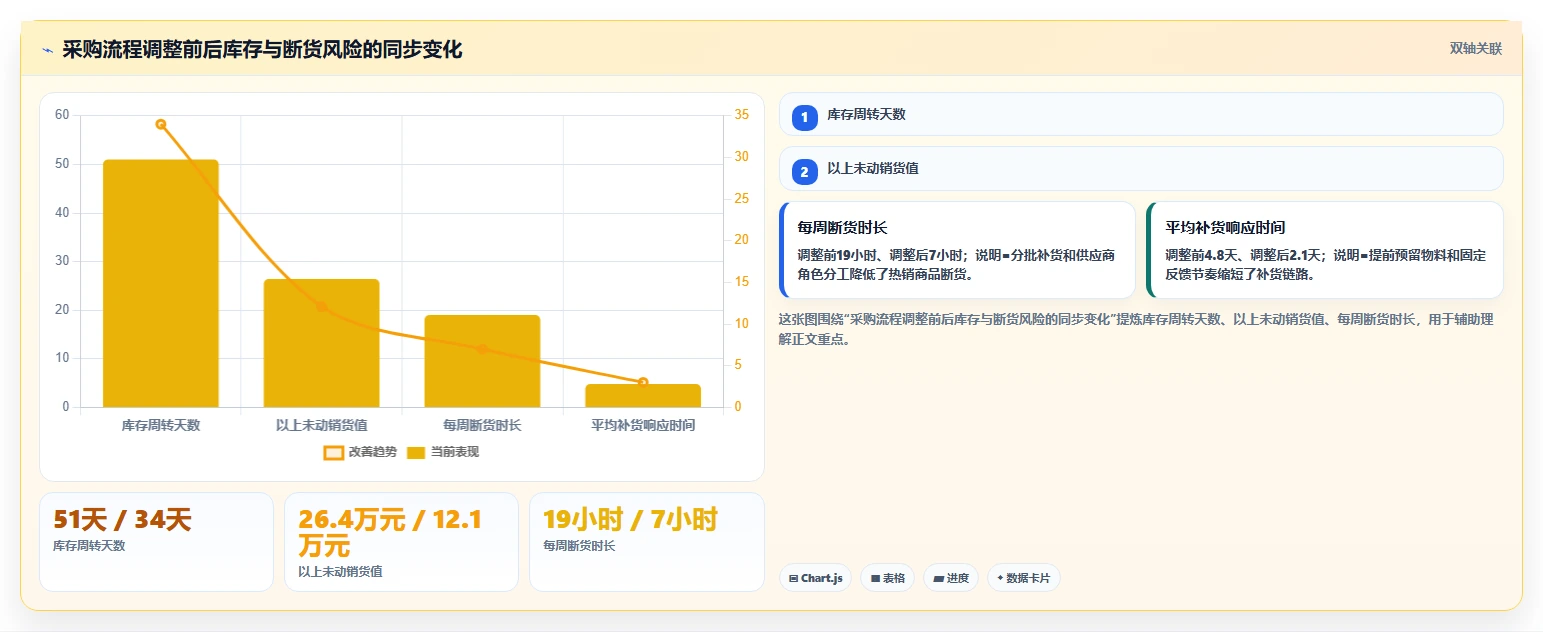Click the 以上未动销货值 bar in the chart
The height and width of the screenshot is (632, 1543).
[x=321, y=343]
